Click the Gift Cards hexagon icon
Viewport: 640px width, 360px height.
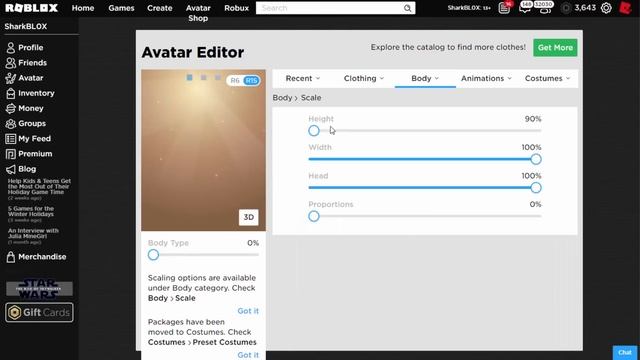pos(15,313)
